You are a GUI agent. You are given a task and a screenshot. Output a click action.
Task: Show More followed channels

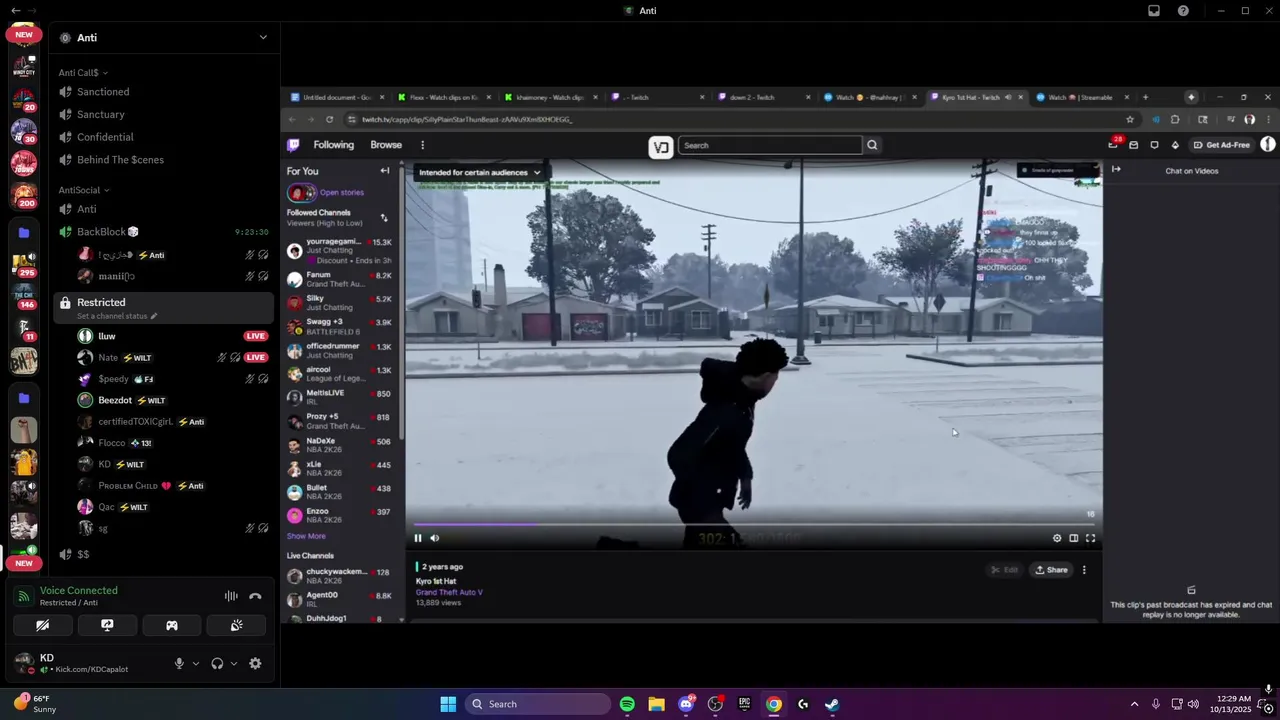tap(306, 536)
